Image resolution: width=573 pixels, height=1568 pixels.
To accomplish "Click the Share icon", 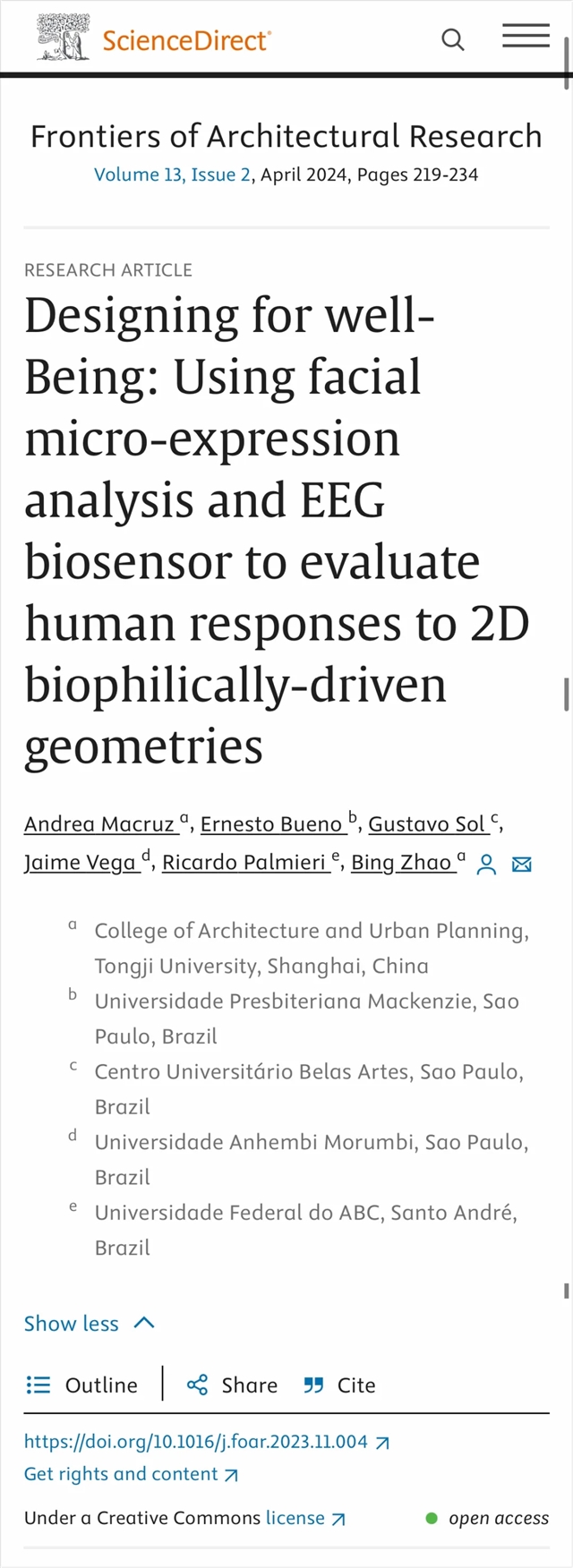I will pos(197,1385).
